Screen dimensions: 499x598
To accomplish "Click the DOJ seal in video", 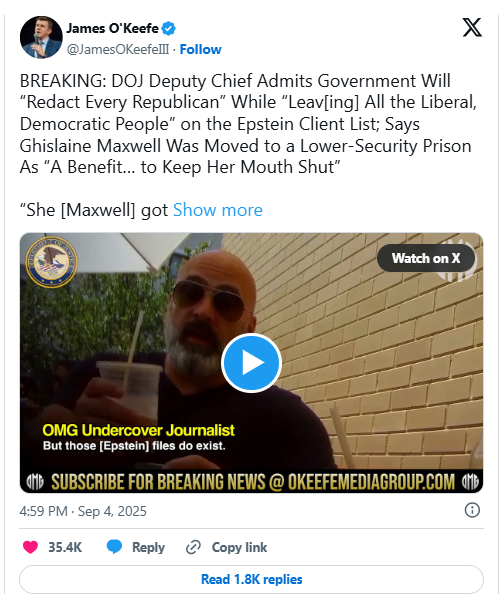I will [51, 262].
